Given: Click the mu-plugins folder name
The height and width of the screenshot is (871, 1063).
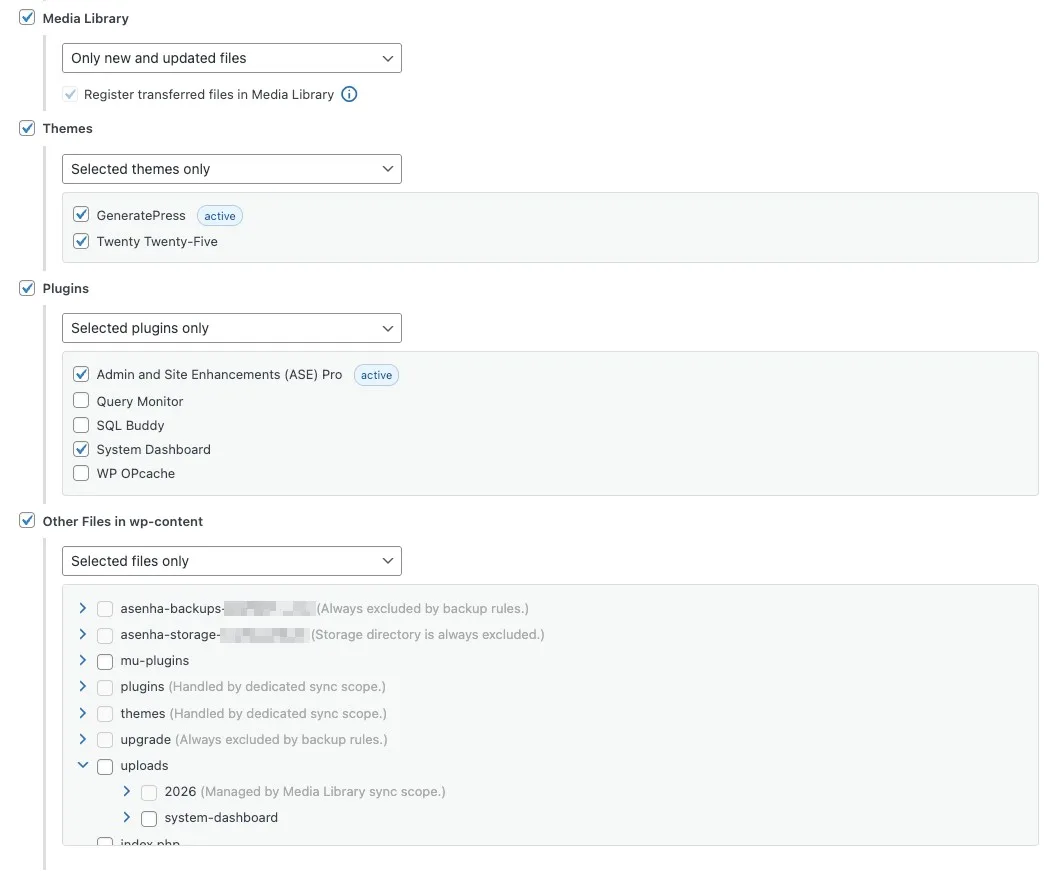Looking at the screenshot, I should [154, 661].
